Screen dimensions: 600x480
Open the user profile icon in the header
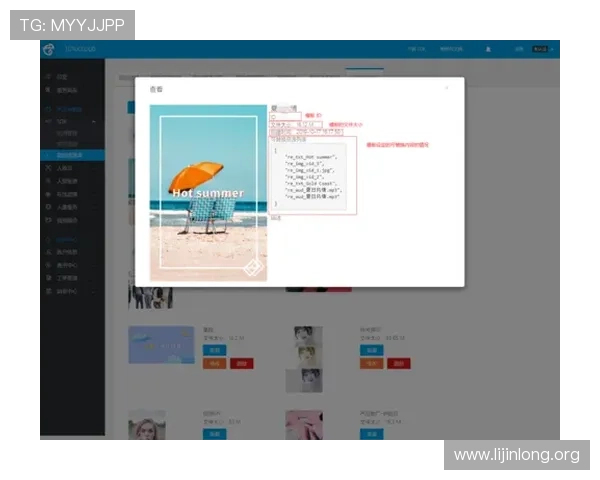click(x=488, y=49)
